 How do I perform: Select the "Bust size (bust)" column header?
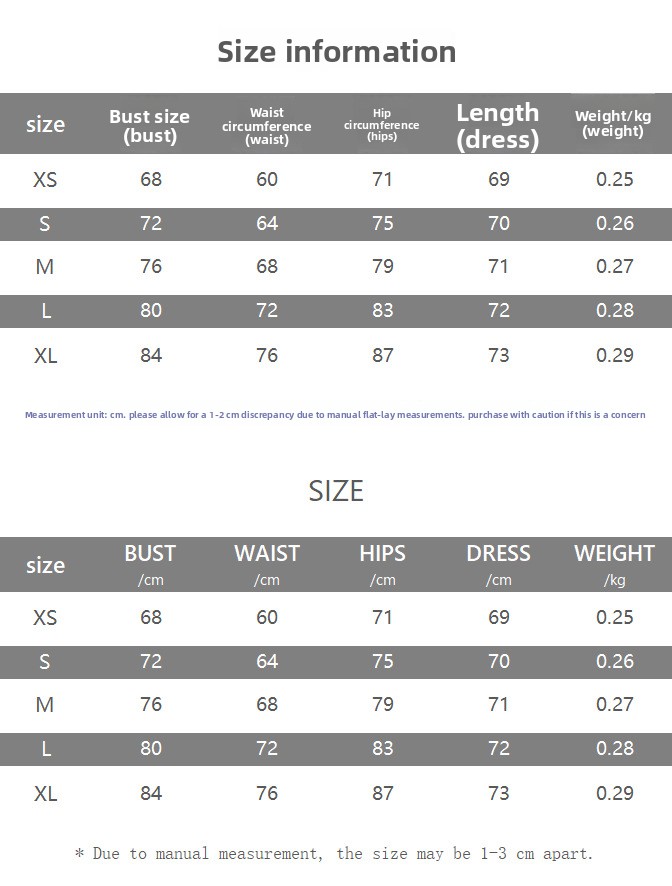coord(149,126)
